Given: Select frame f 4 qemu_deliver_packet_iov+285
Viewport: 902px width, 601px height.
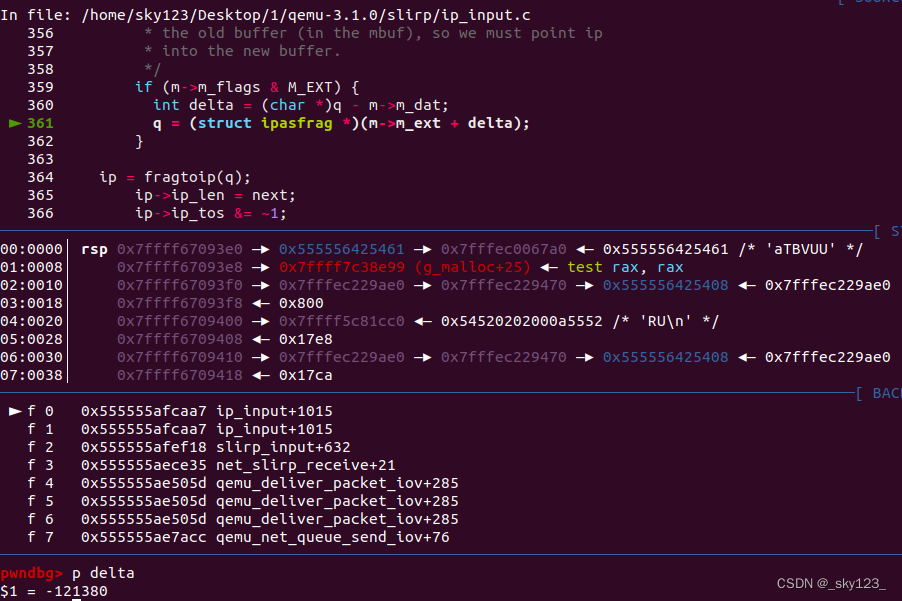Looking at the screenshot, I should pos(243,483).
